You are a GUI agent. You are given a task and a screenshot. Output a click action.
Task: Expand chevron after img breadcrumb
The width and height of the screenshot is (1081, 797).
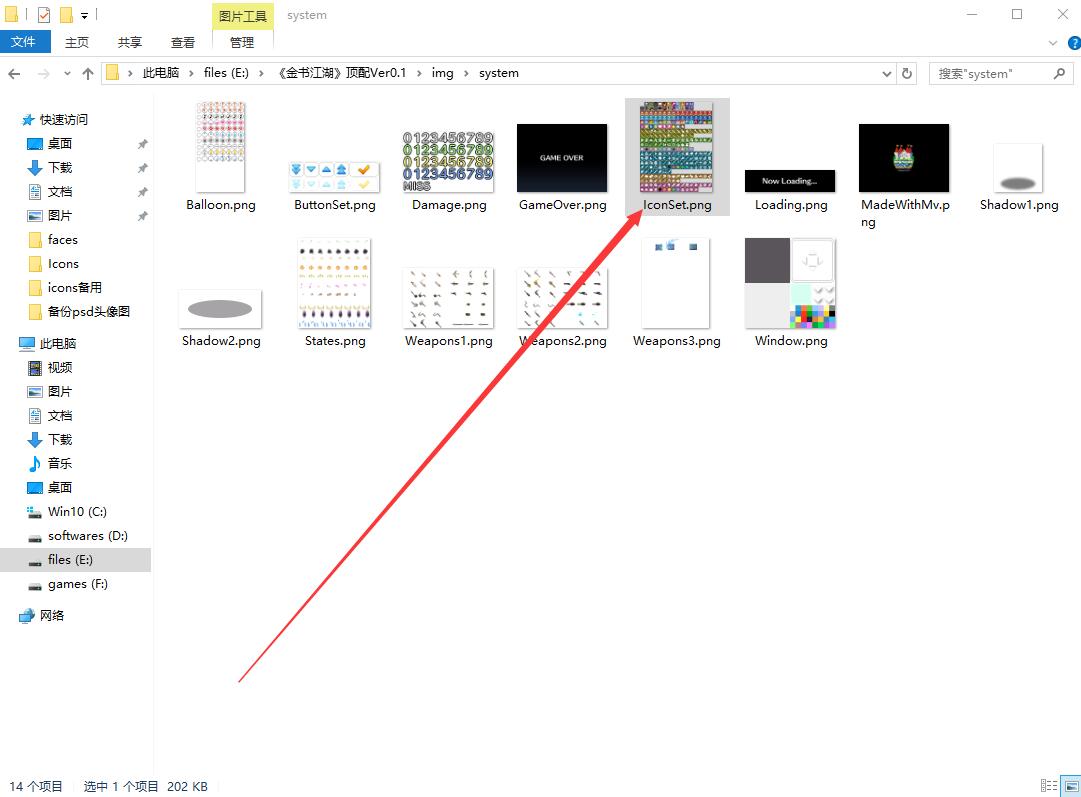point(466,73)
